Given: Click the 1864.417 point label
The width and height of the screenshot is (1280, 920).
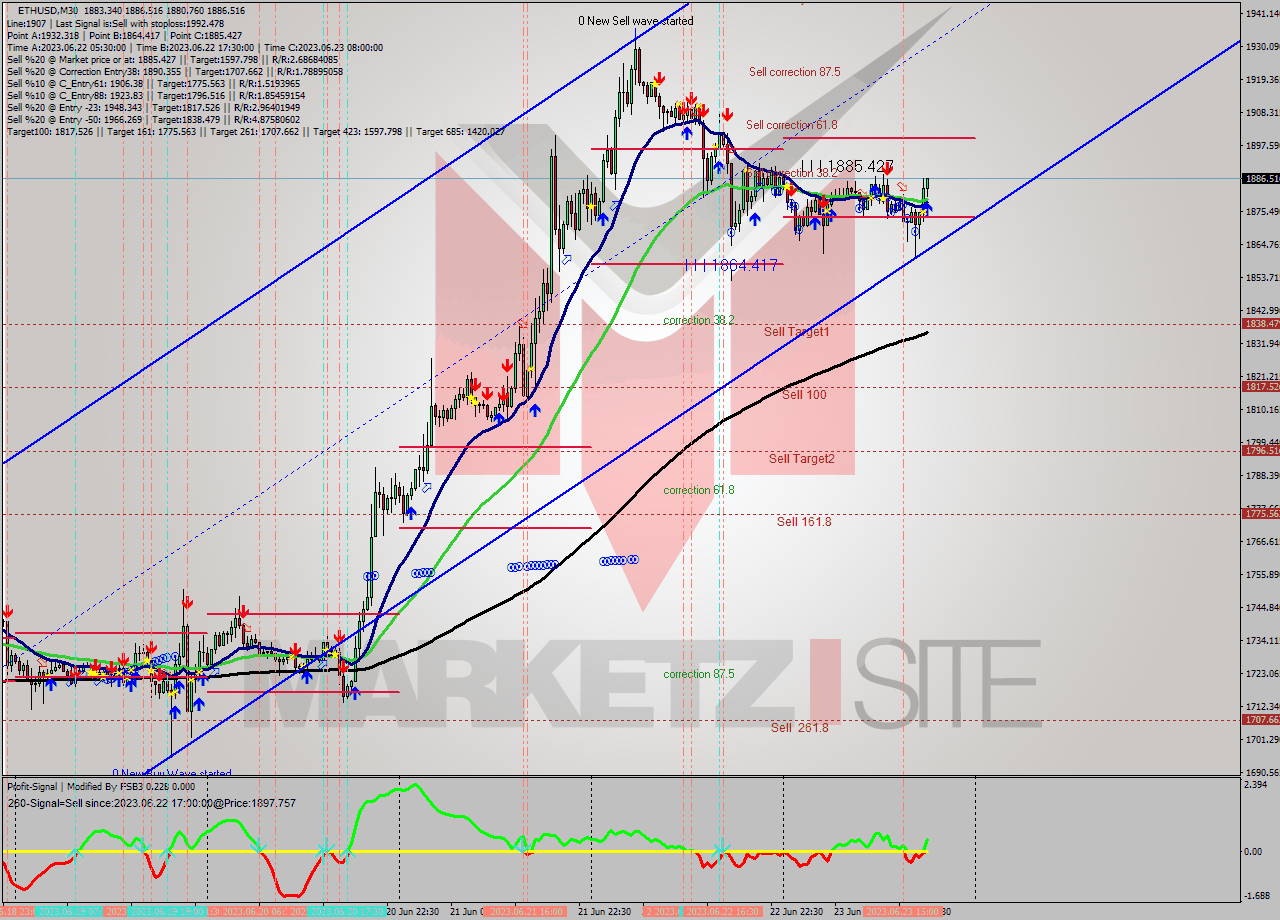Looking at the screenshot, I should (732, 265).
